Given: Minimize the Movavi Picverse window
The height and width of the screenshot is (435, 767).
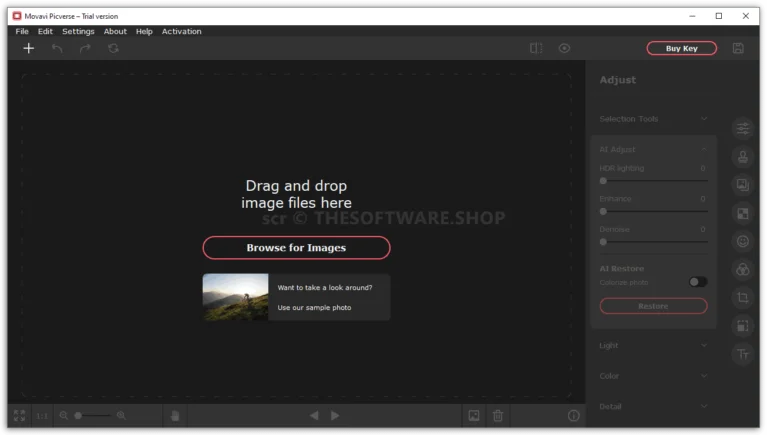Looking at the screenshot, I should pos(692,16).
